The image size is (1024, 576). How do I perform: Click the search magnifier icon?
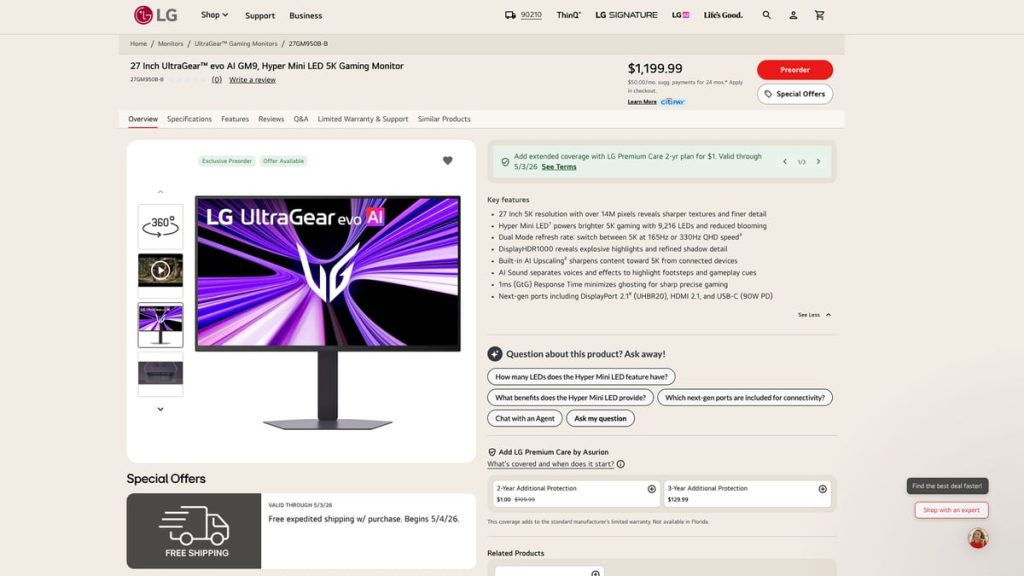(x=767, y=15)
